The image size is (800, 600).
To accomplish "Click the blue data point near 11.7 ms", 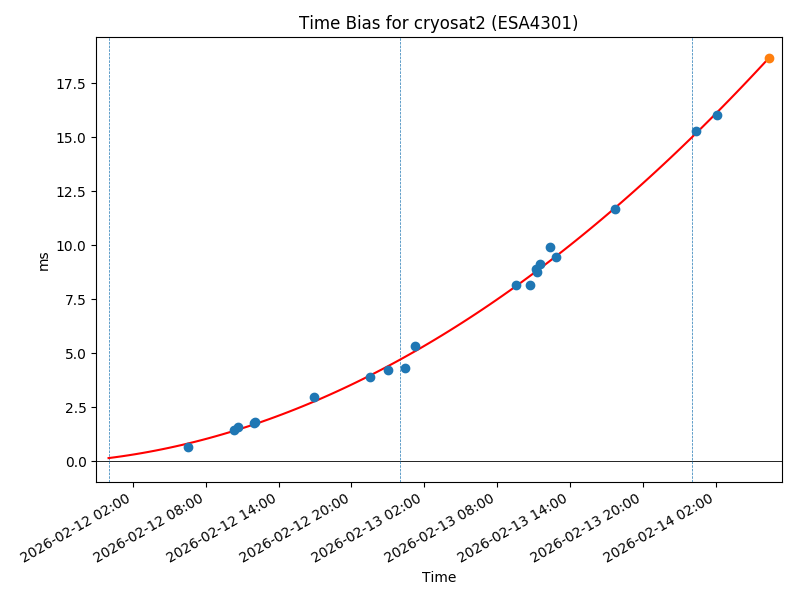I will pyautogui.click(x=615, y=209).
